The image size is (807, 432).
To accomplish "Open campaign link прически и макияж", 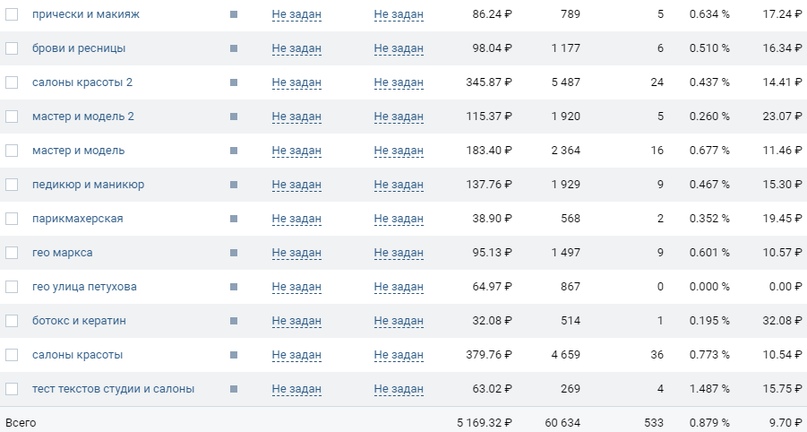I will [86, 14].
